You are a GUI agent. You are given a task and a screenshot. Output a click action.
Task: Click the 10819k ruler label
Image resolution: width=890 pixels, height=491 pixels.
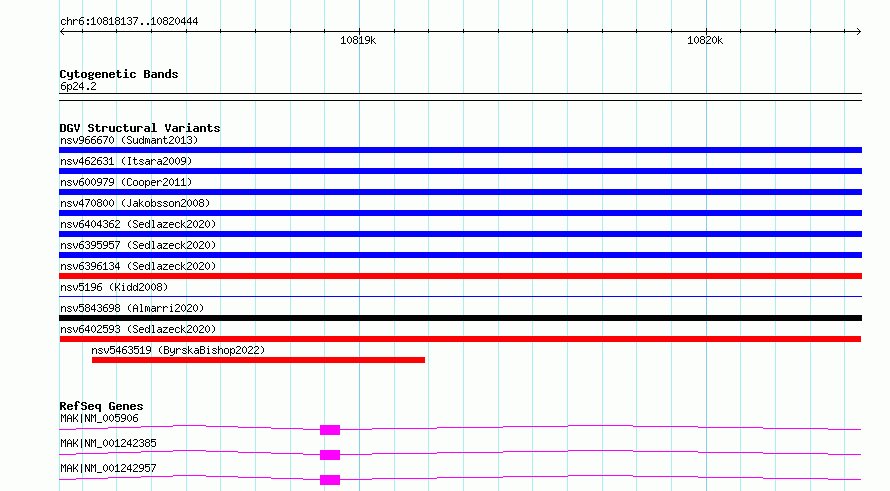click(358, 40)
